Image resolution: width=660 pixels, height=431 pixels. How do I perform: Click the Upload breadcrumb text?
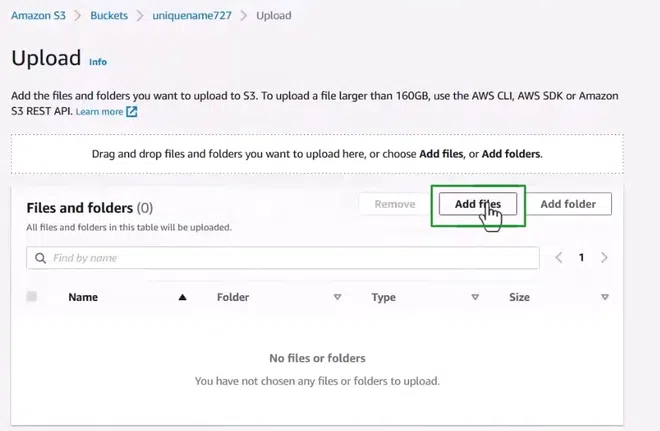click(x=274, y=16)
